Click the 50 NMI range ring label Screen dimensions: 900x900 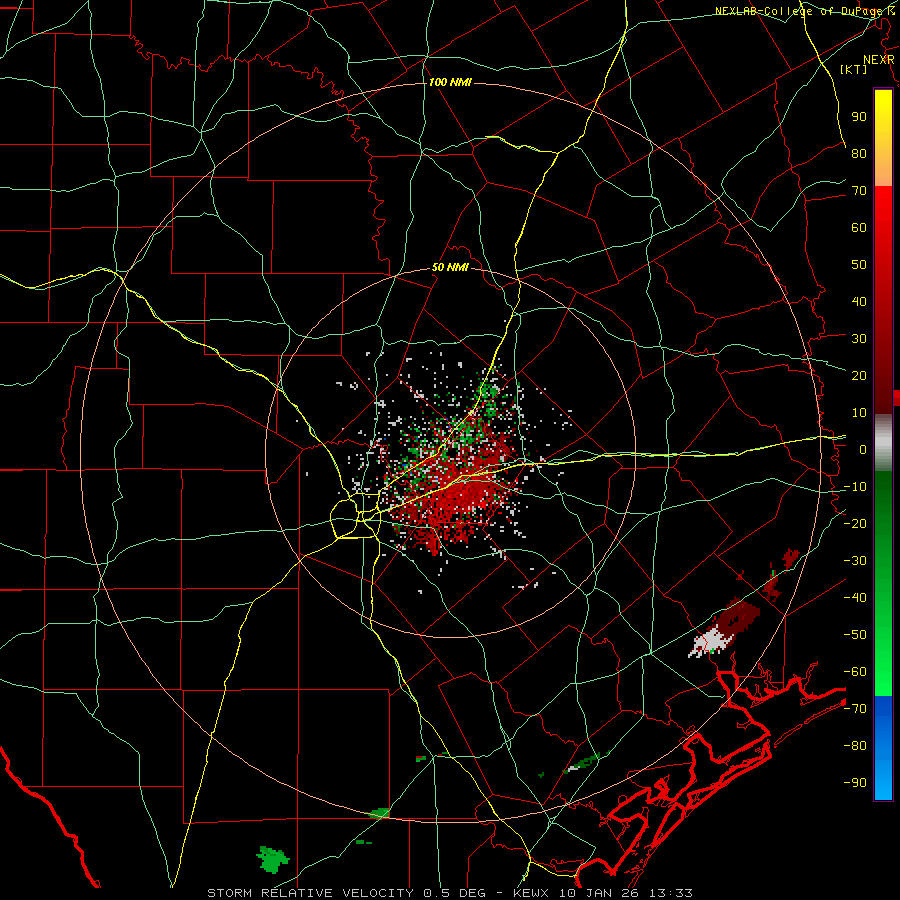point(449,267)
